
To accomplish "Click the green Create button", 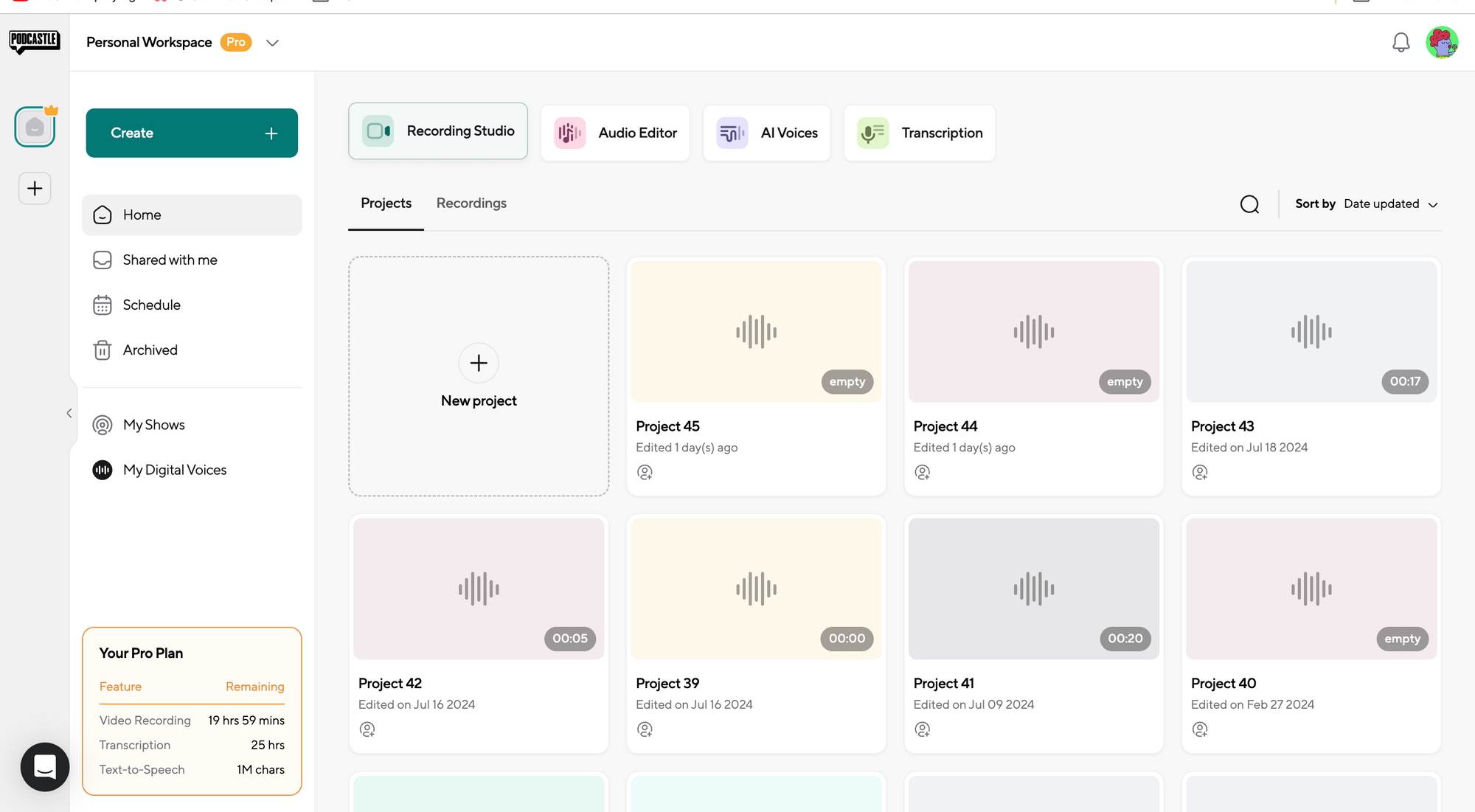I will click(x=192, y=133).
